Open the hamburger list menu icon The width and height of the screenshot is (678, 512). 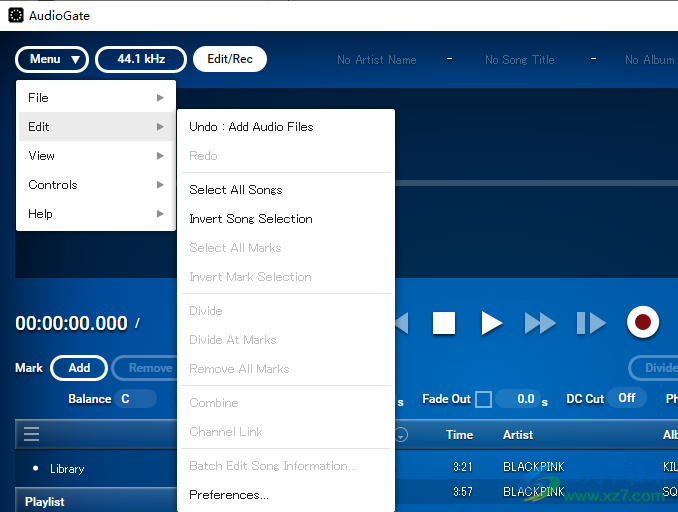[x=32, y=434]
